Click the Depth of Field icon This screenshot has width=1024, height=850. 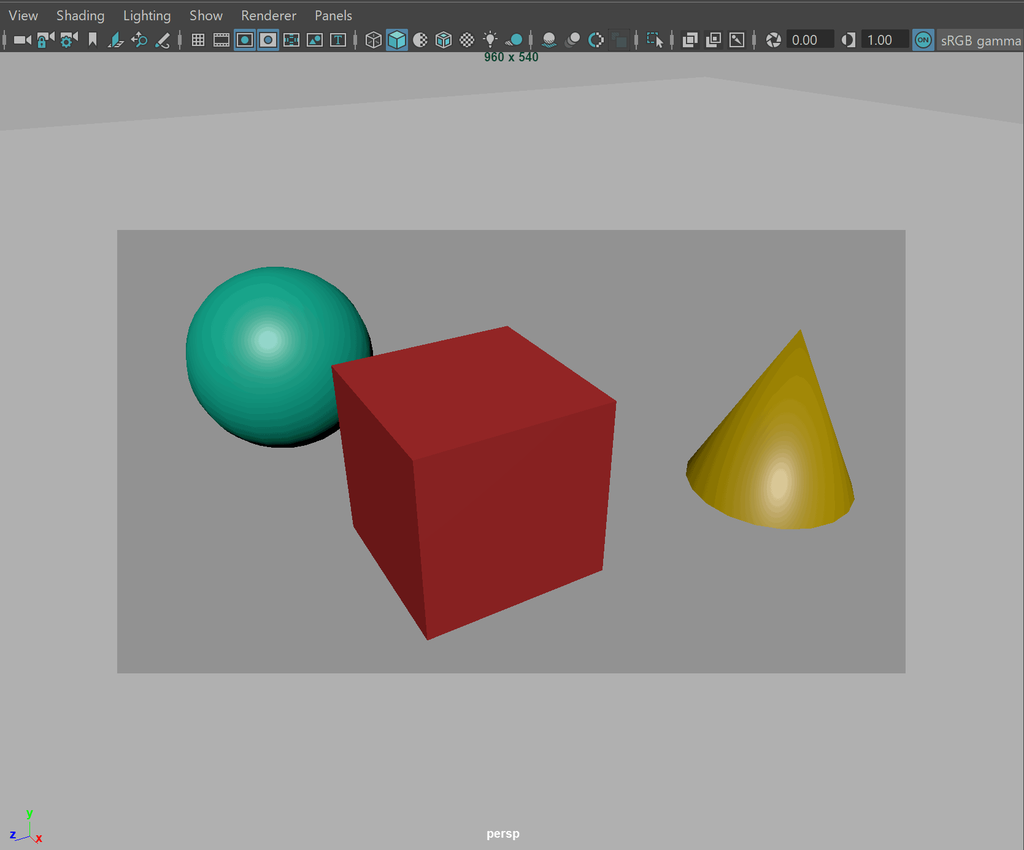click(618, 40)
